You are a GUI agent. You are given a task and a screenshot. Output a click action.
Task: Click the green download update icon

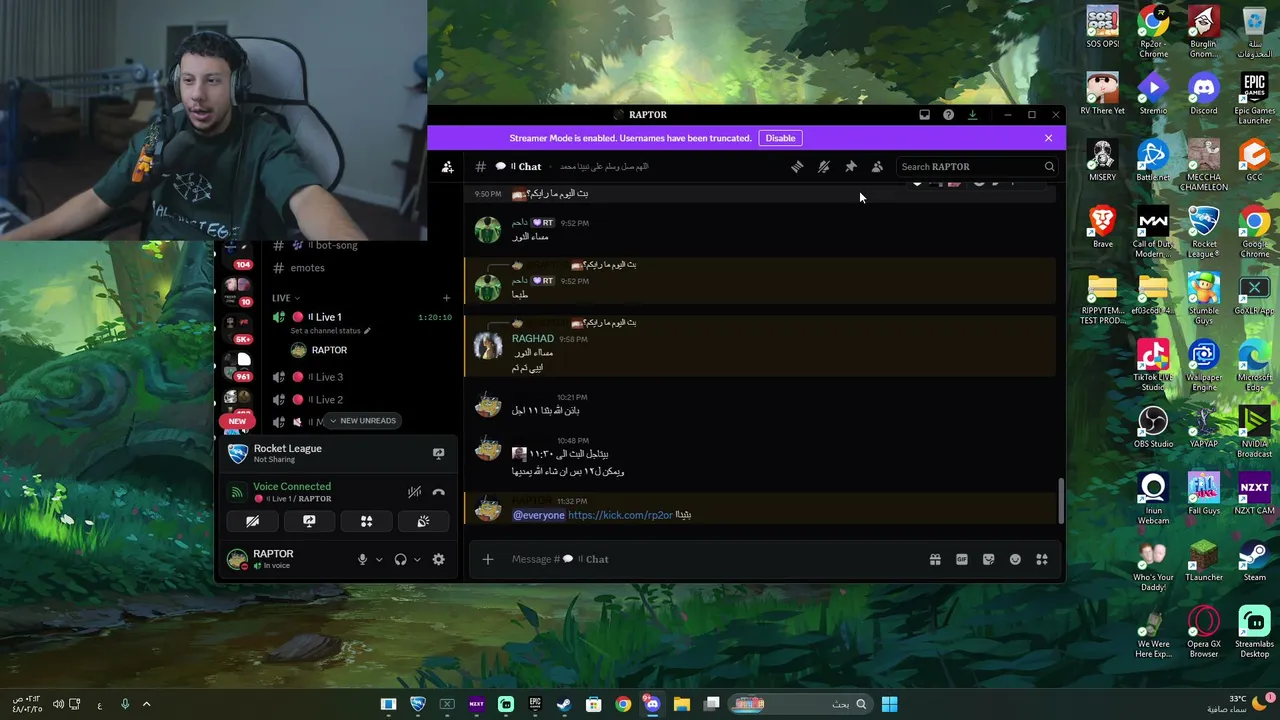pyautogui.click(x=972, y=115)
